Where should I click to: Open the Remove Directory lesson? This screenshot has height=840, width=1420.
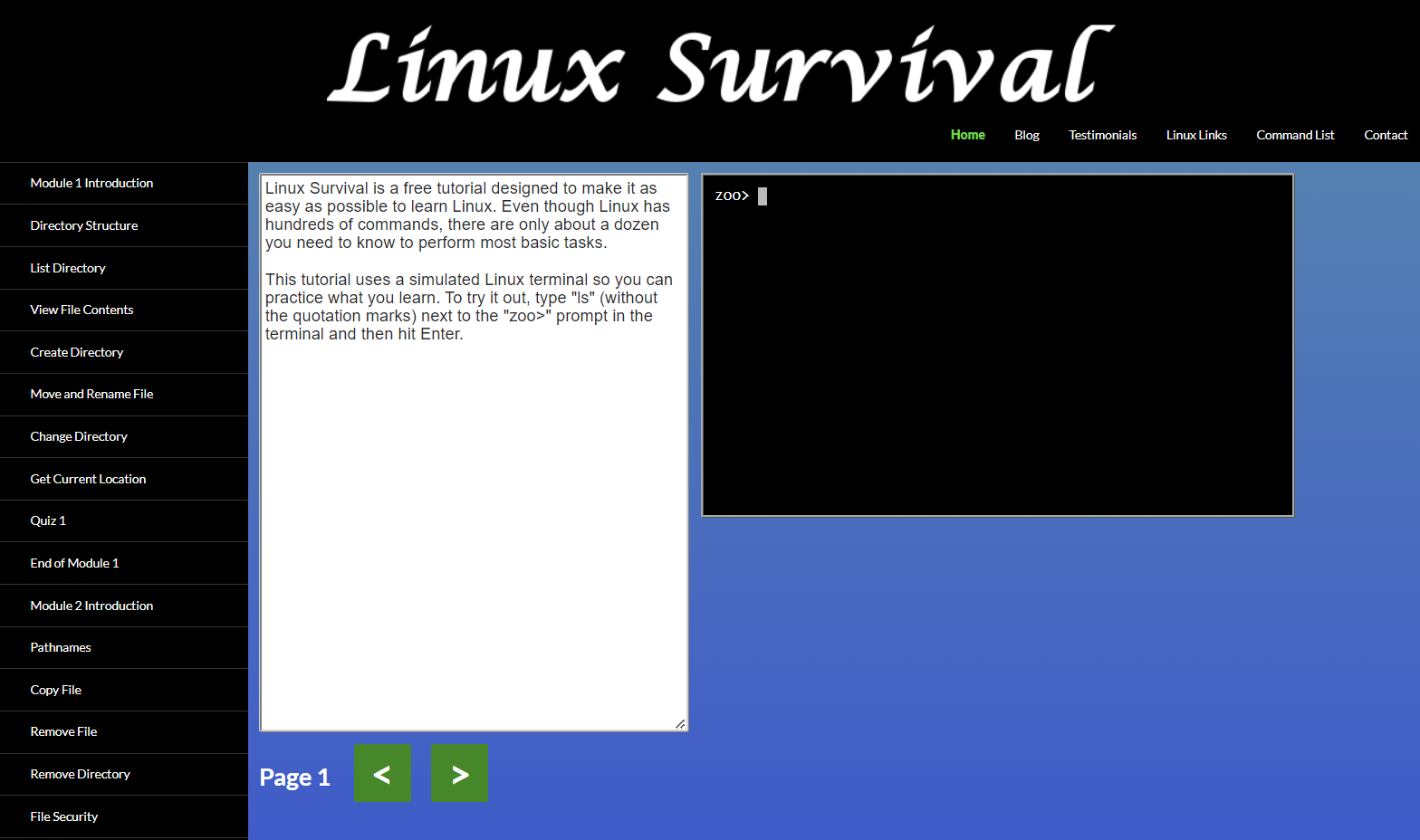80,774
